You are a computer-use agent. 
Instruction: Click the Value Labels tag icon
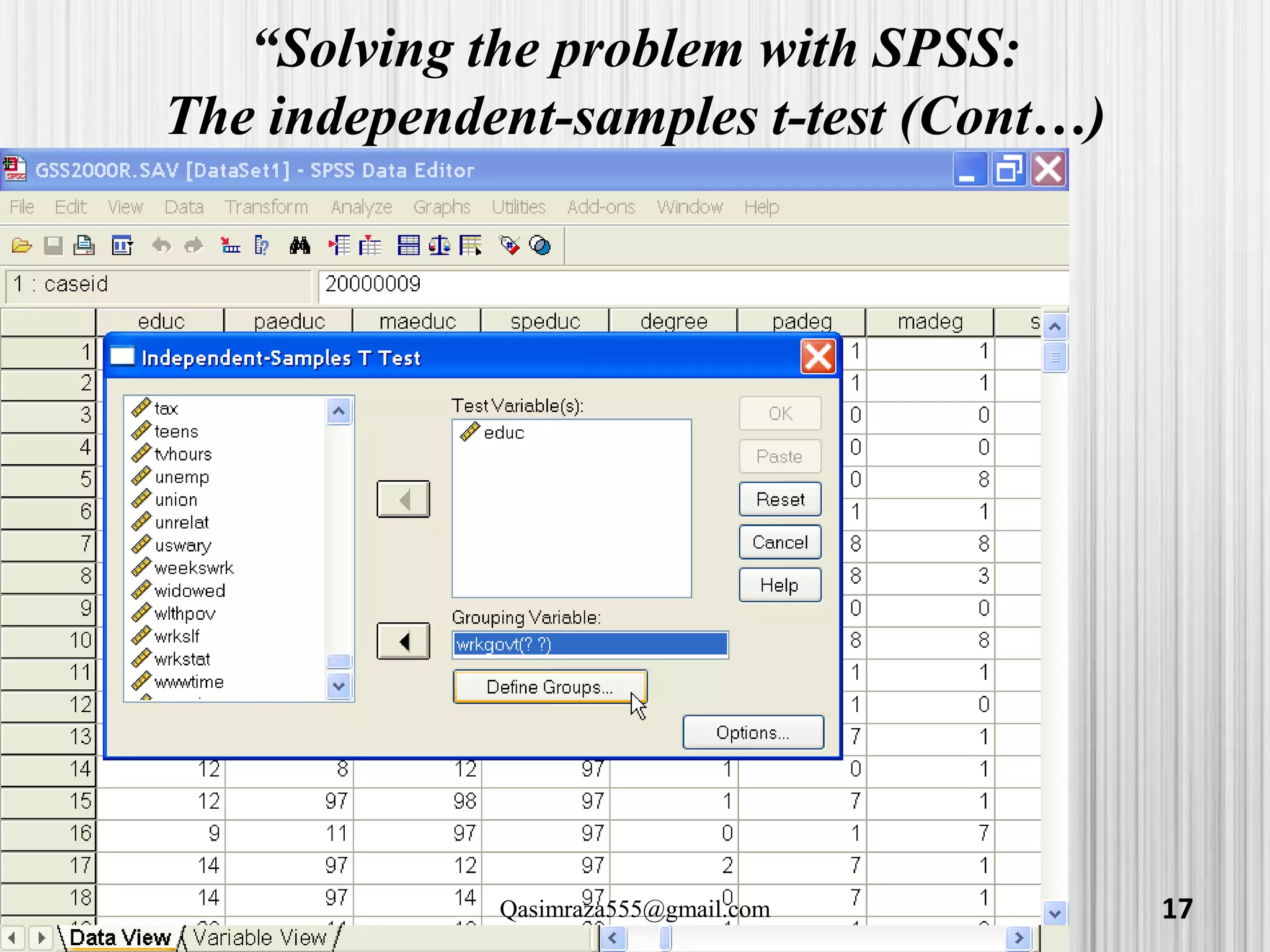[510, 246]
